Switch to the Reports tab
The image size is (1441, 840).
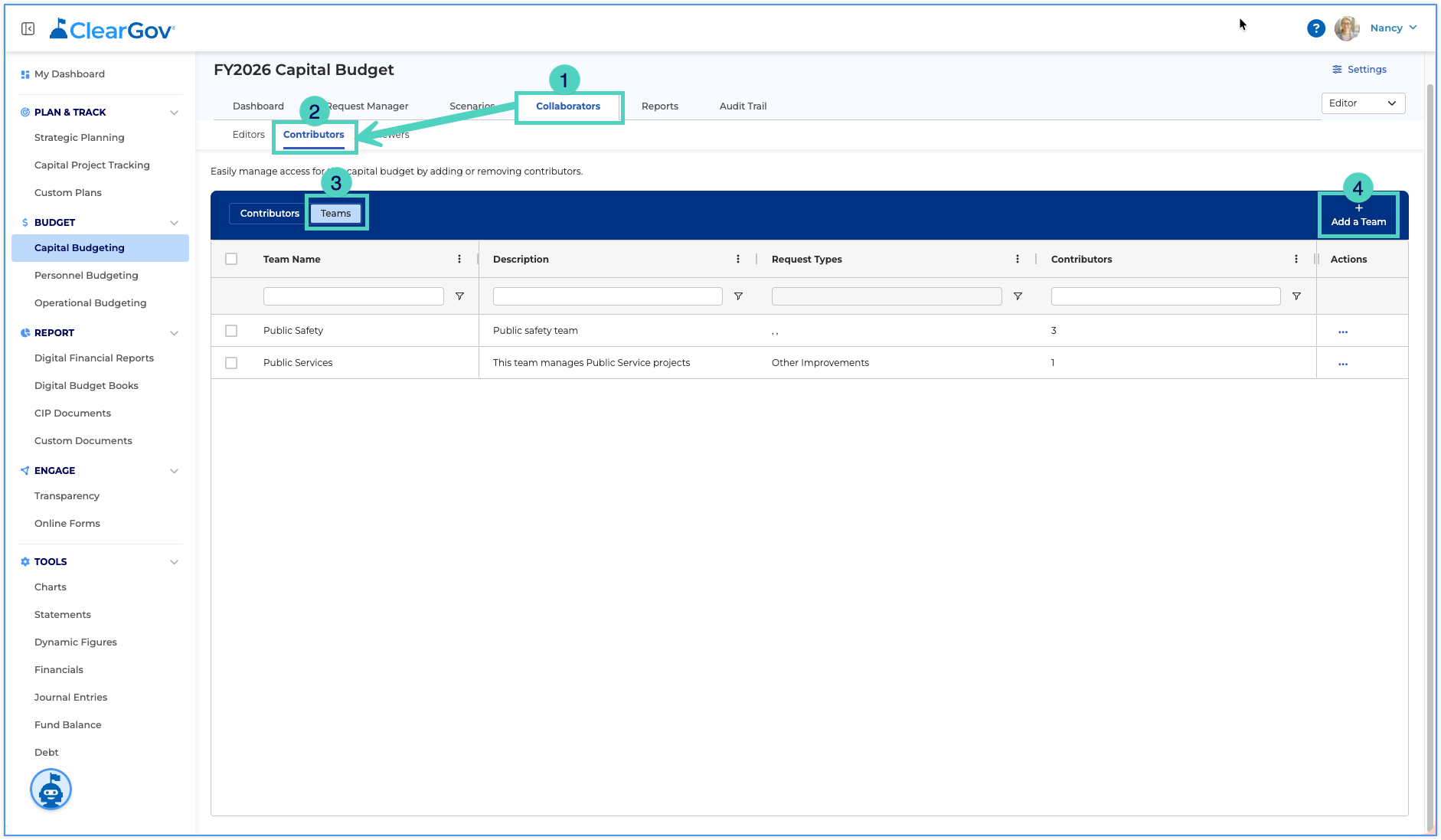pyautogui.click(x=660, y=106)
